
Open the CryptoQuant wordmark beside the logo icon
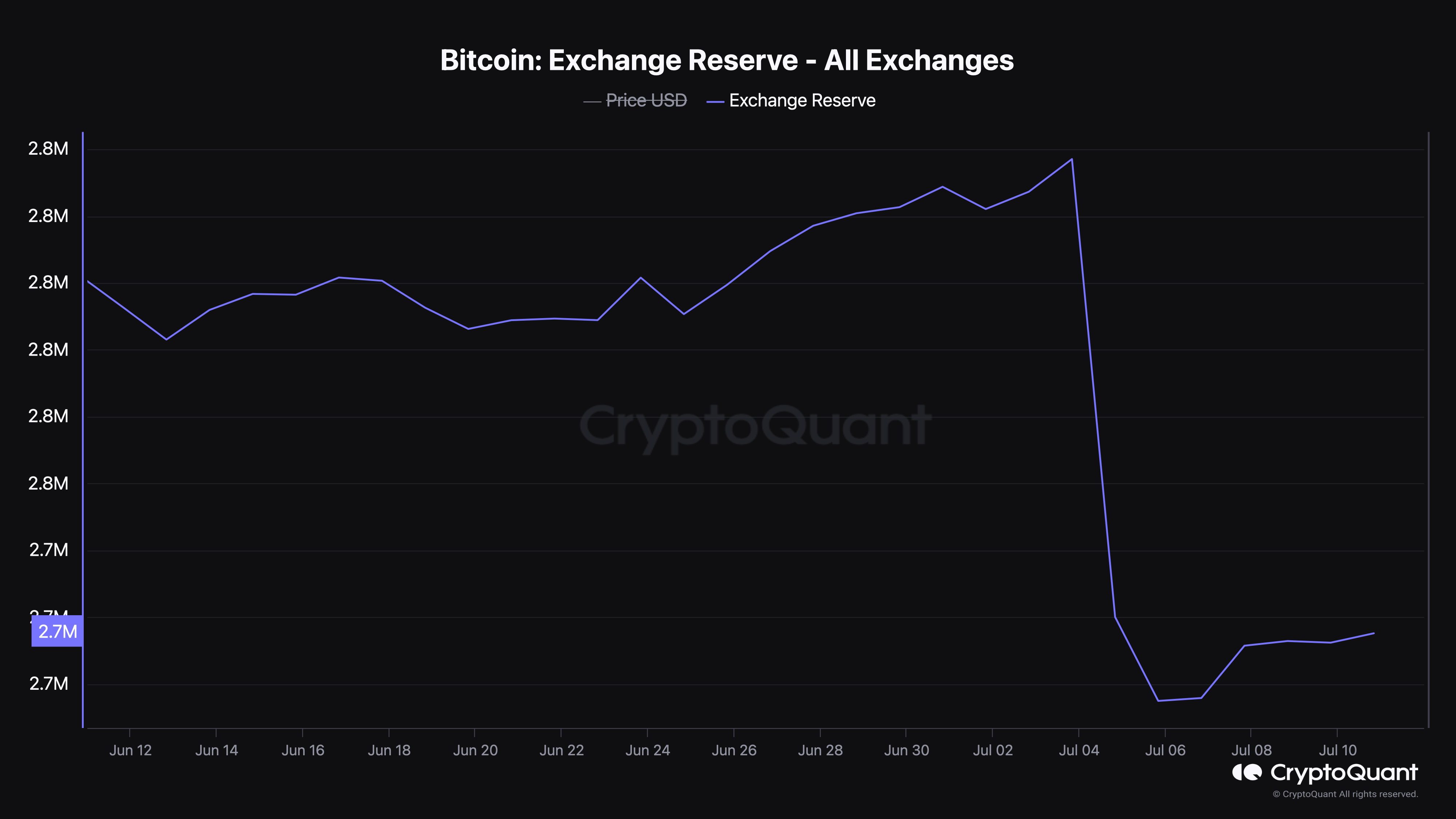click(x=1344, y=773)
